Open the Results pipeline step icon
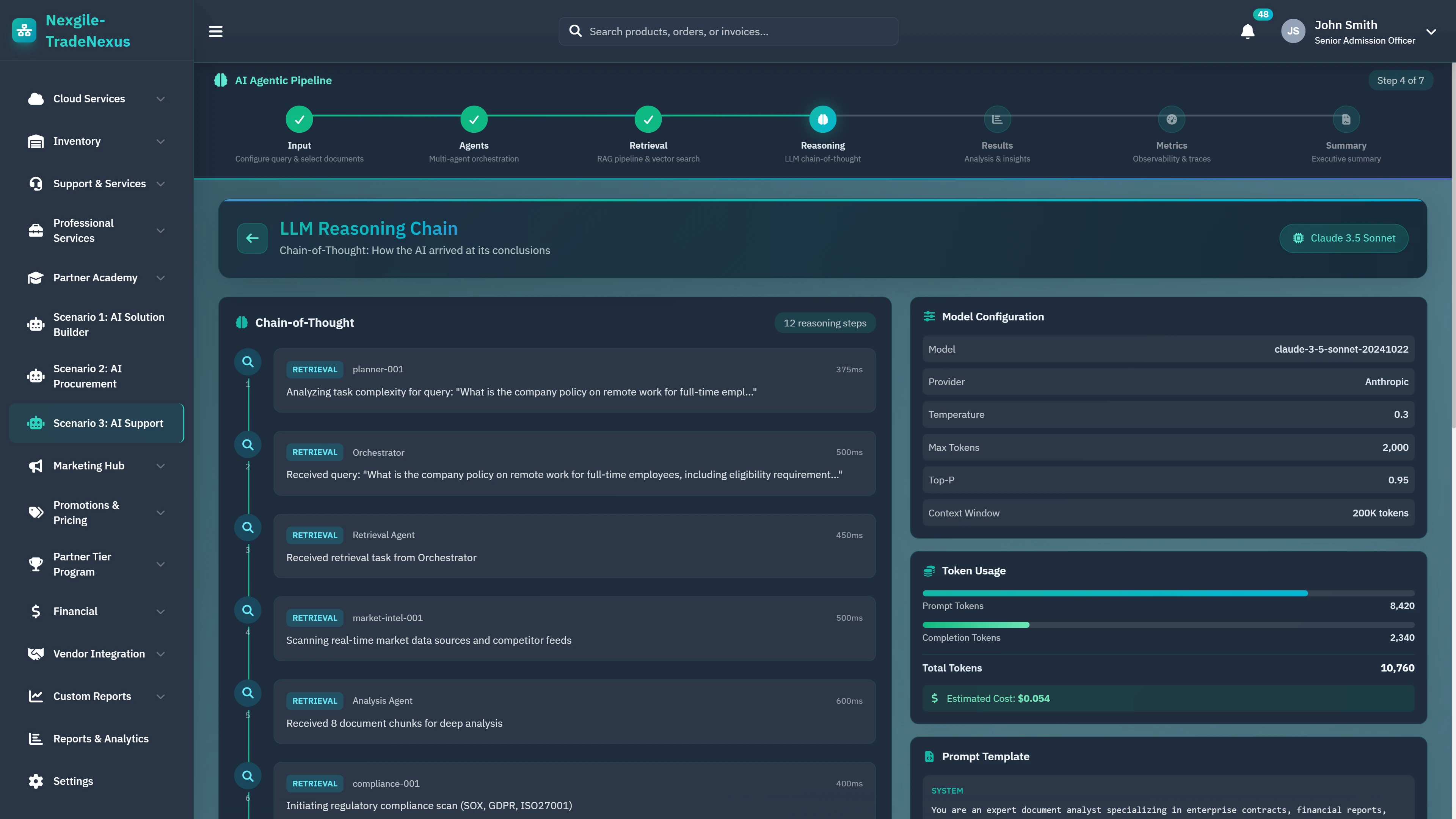The width and height of the screenshot is (1456, 819). pos(997,119)
